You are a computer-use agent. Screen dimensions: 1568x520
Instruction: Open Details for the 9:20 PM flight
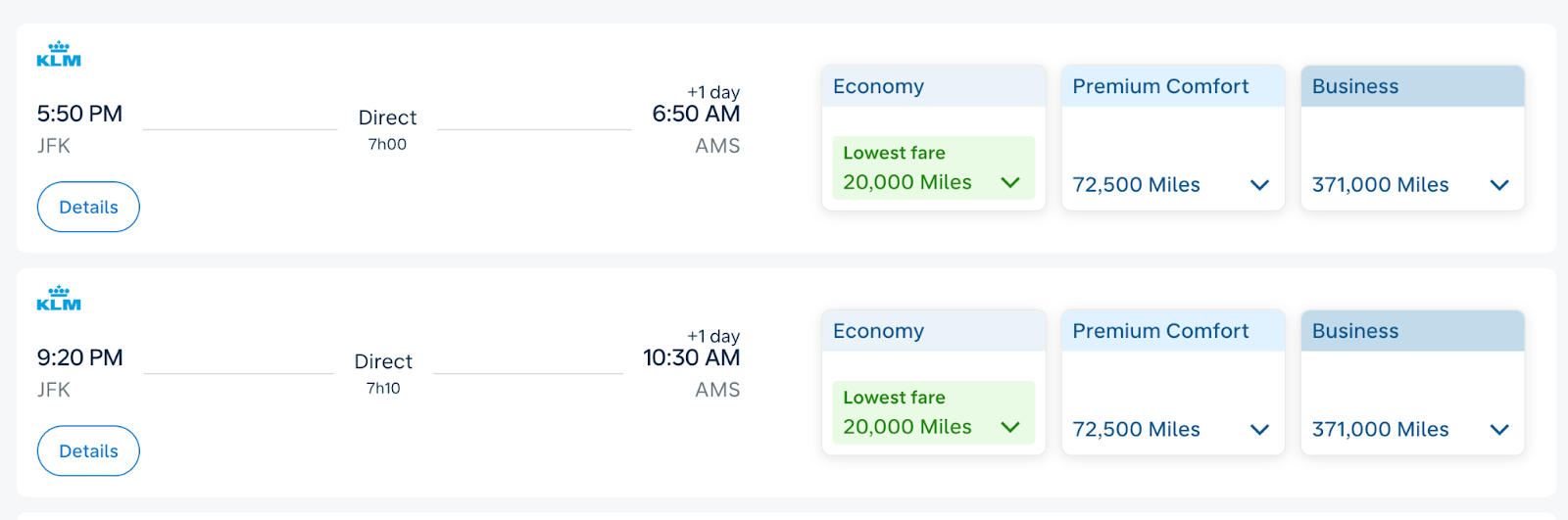[x=88, y=450]
